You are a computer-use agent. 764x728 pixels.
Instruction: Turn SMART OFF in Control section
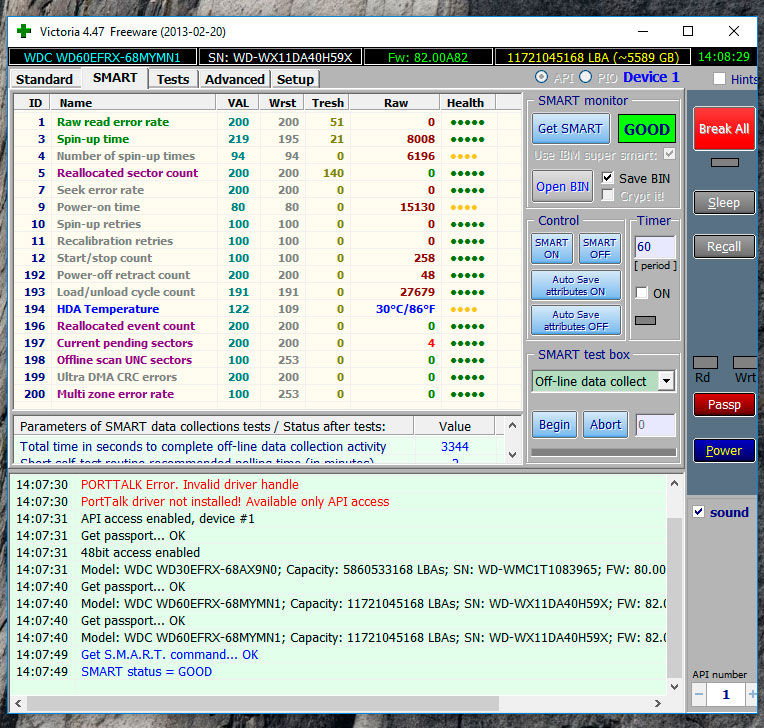(x=599, y=248)
